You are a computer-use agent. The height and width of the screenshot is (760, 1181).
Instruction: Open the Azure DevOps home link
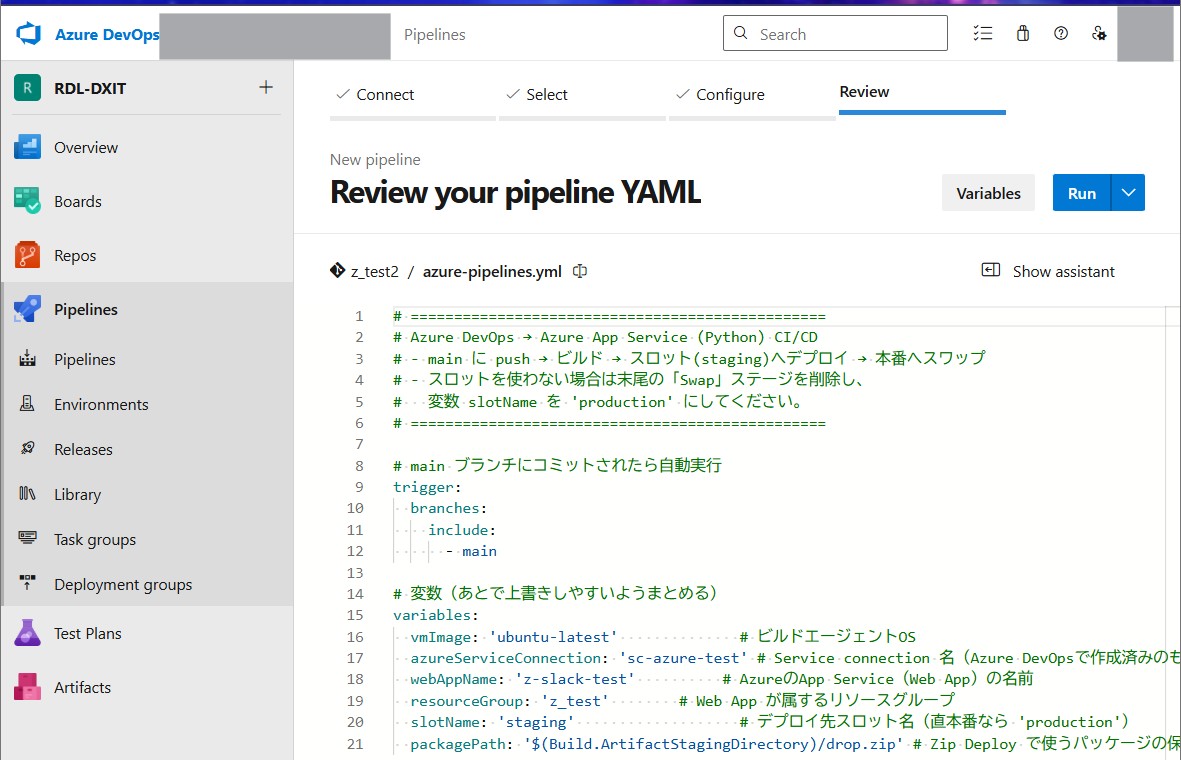tap(107, 35)
